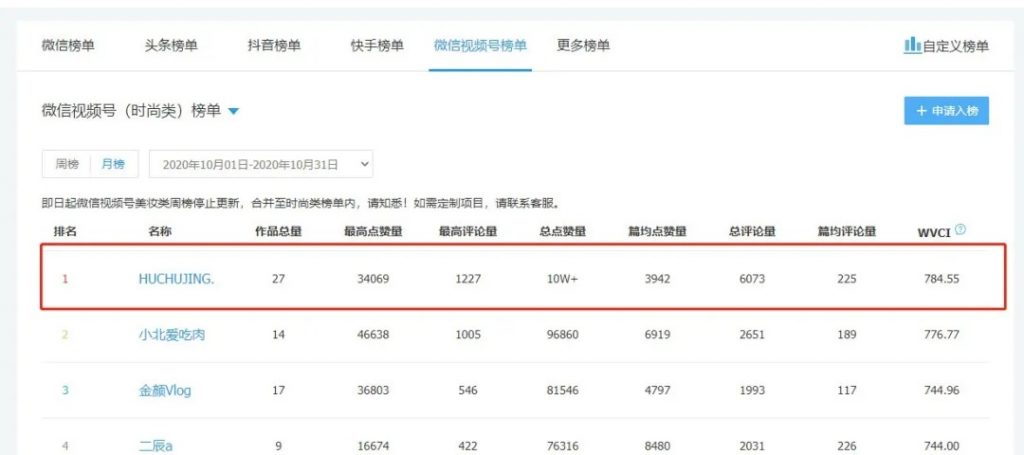
Task: Open the 小北爱吃肉 account link
Action: click(x=172, y=334)
